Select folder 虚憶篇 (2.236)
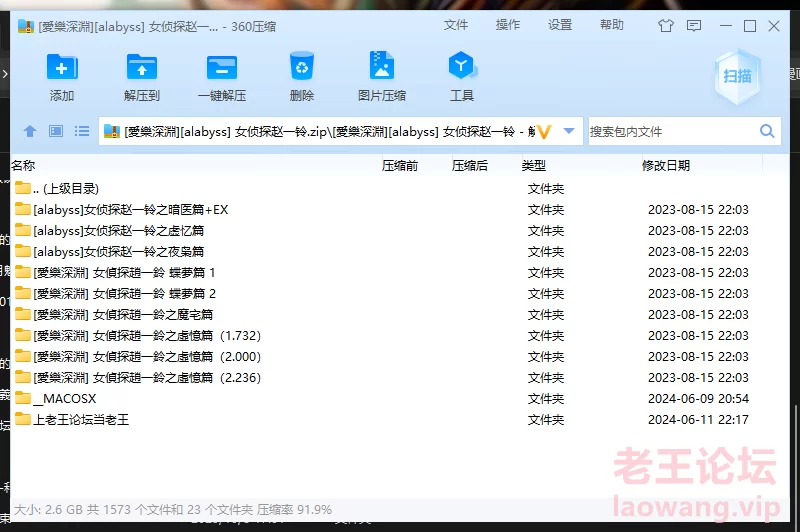The width and height of the screenshot is (800, 532). click(399, 377)
